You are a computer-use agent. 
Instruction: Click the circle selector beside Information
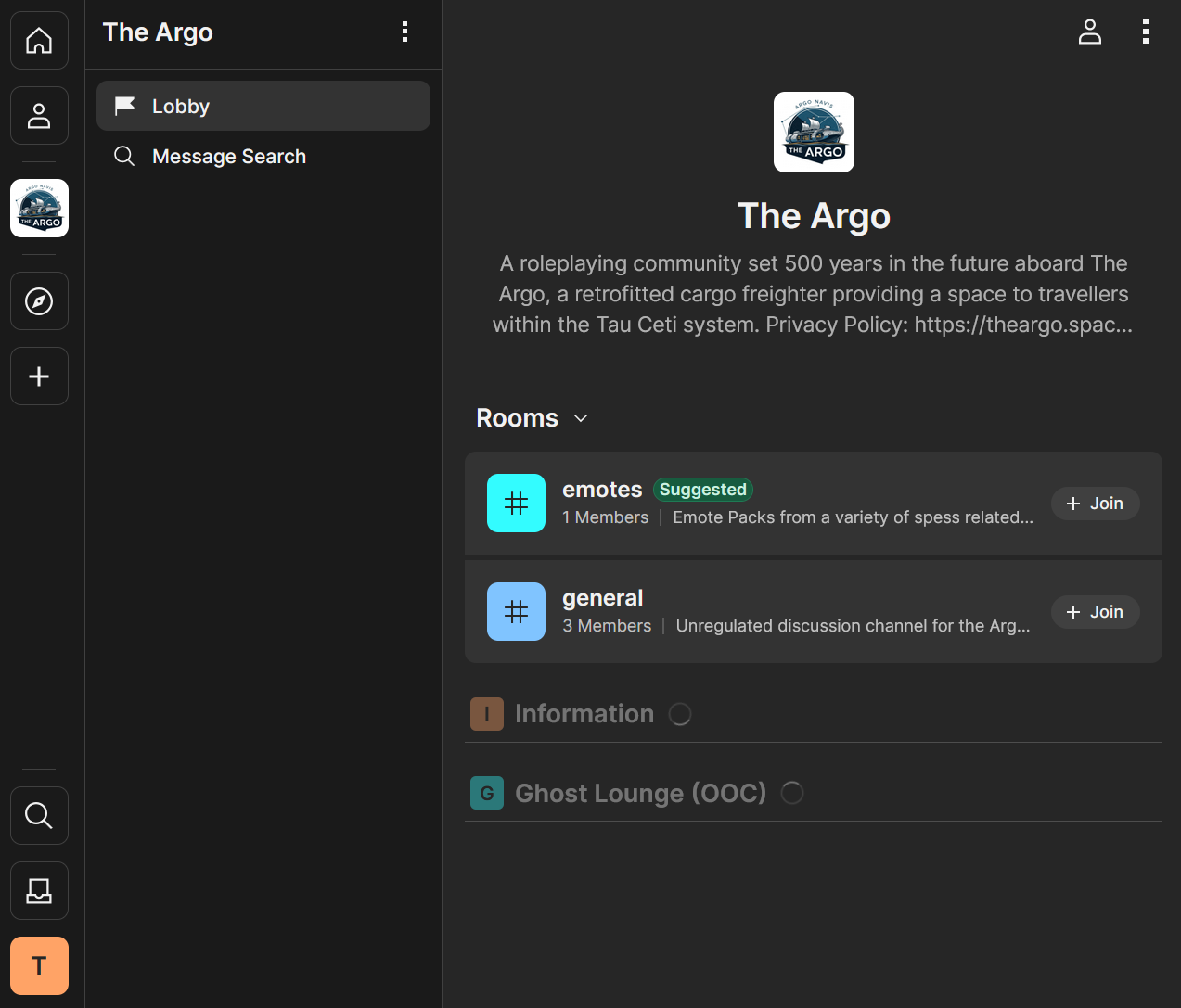pos(680,713)
